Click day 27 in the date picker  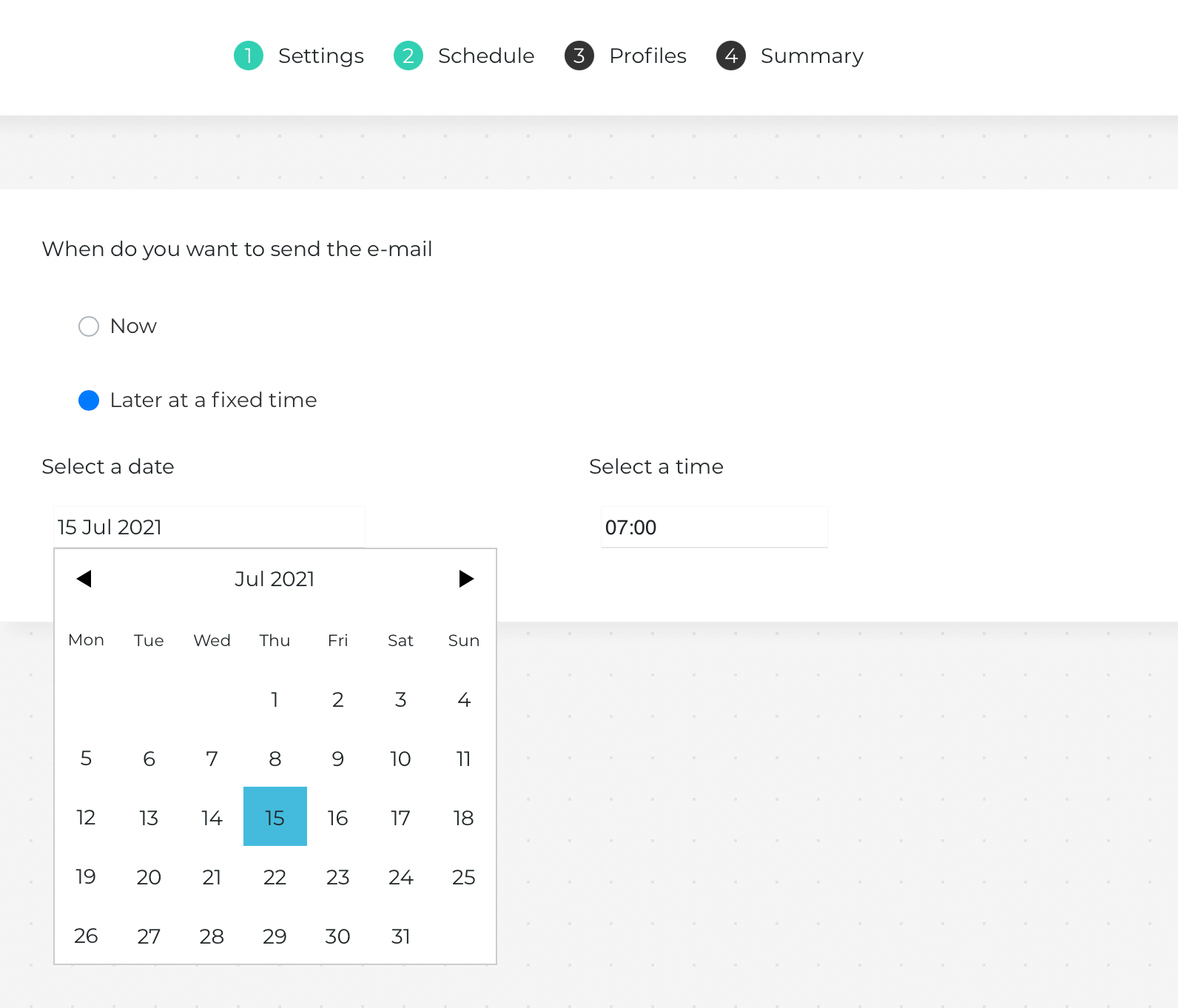tap(149, 936)
